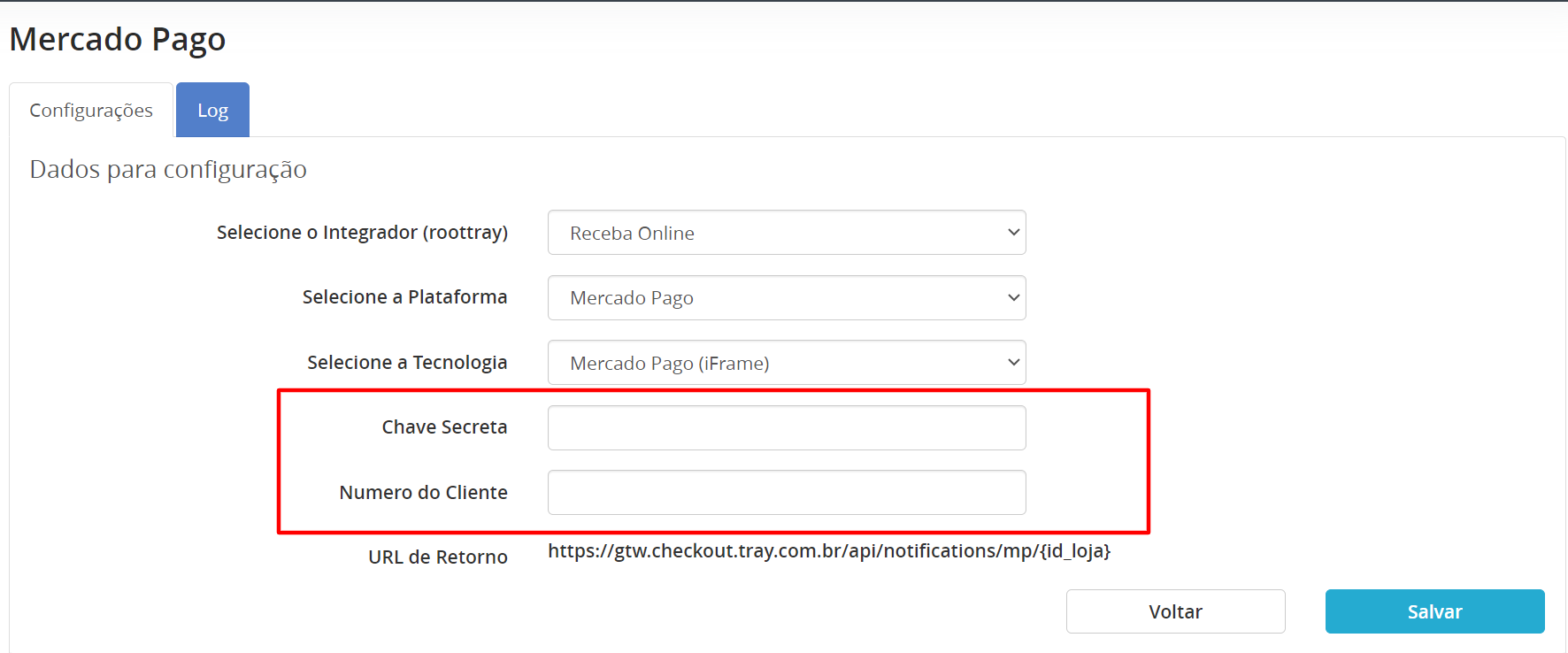Open the Selecione a Plataforma dropdown
The height and width of the screenshot is (653, 1568).
787,297
